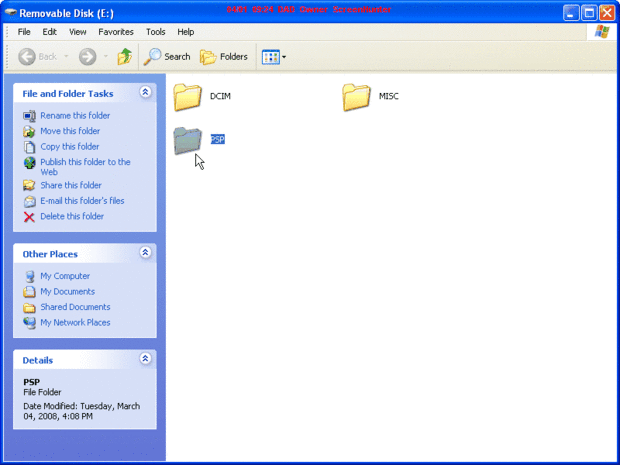Viewport: 620px width, 465px height.
Task: Click the publish globe icon
Action: 29,163
